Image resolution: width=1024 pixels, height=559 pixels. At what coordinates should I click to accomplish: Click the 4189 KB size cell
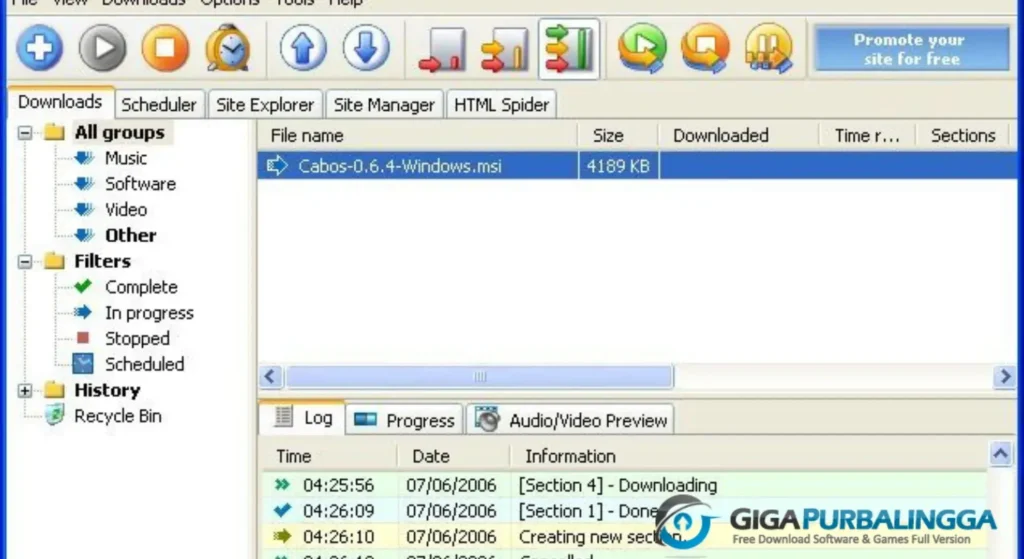618,167
